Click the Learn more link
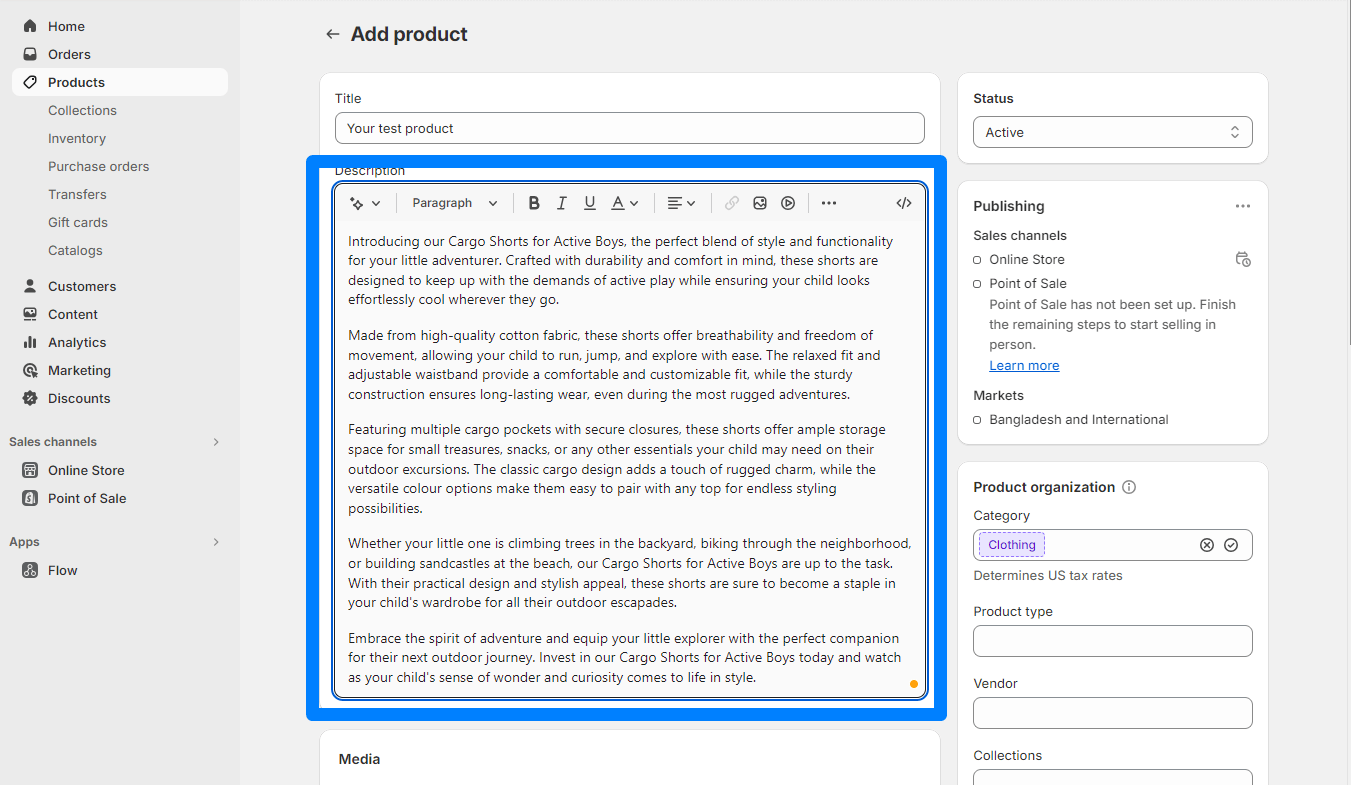1351x785 pixels. tap(1024, 365)
